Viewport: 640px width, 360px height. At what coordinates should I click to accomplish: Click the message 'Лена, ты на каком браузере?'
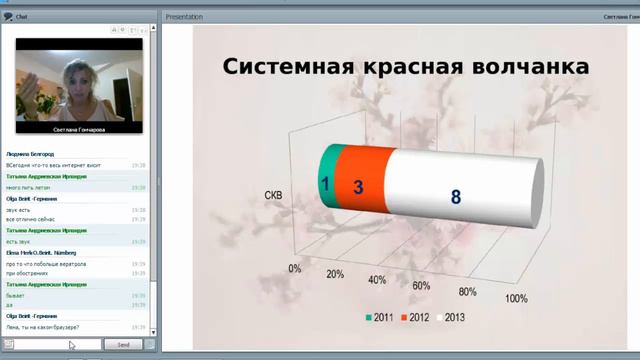click(42, 327)
